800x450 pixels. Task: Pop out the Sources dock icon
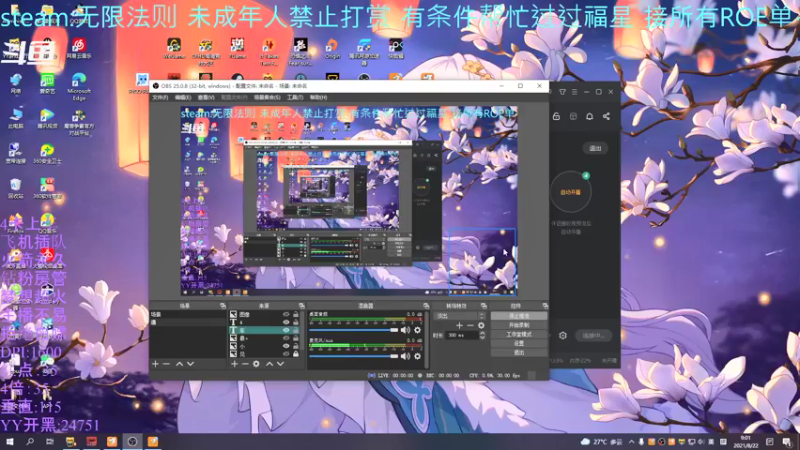click(x=302, y=306)
